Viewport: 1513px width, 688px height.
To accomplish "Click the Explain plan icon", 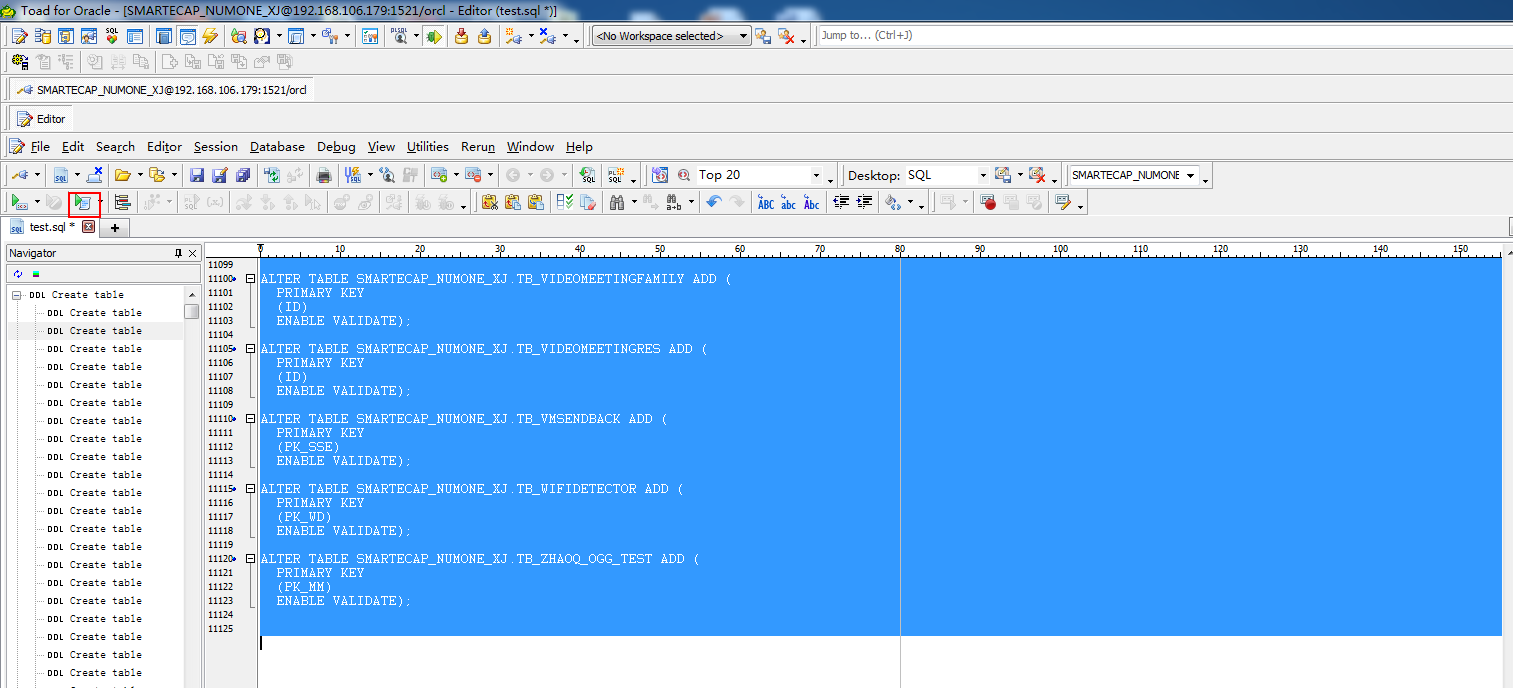I will [123, 203].
